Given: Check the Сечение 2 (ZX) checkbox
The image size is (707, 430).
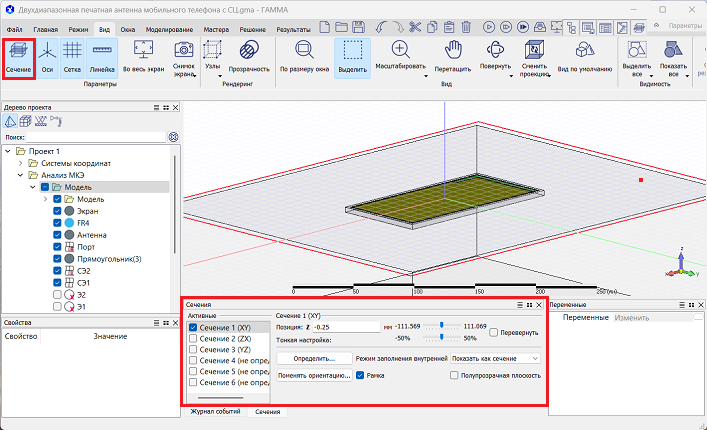Looking at the screenshot, I should [194, 339].
